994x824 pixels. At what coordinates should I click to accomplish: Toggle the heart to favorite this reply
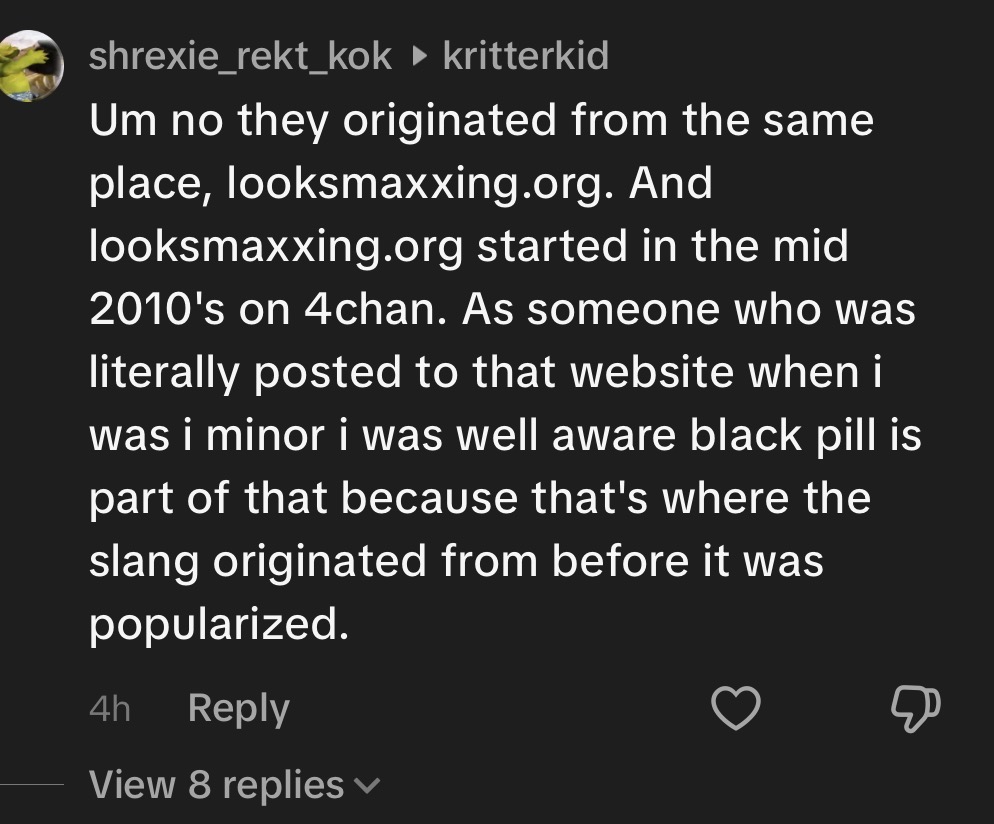tap(736, 708)
